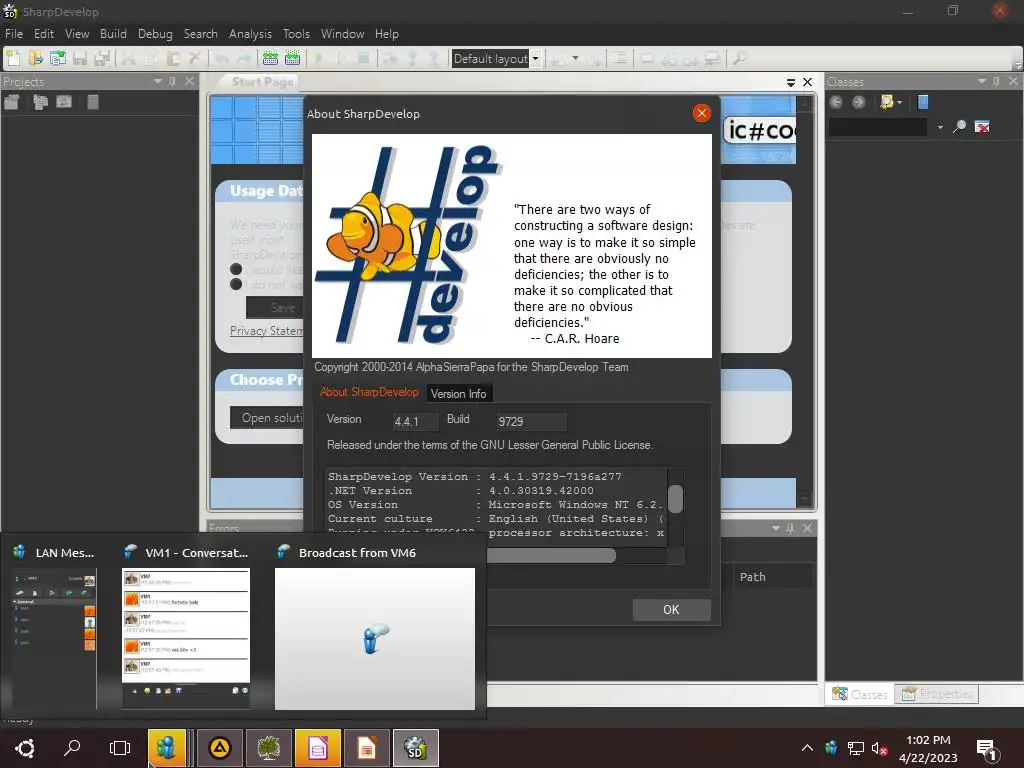Image resolution: width=1024 pixels, height=768 pixels.
Task: Click the Open File toolbar icon
Action: [35, 59]
